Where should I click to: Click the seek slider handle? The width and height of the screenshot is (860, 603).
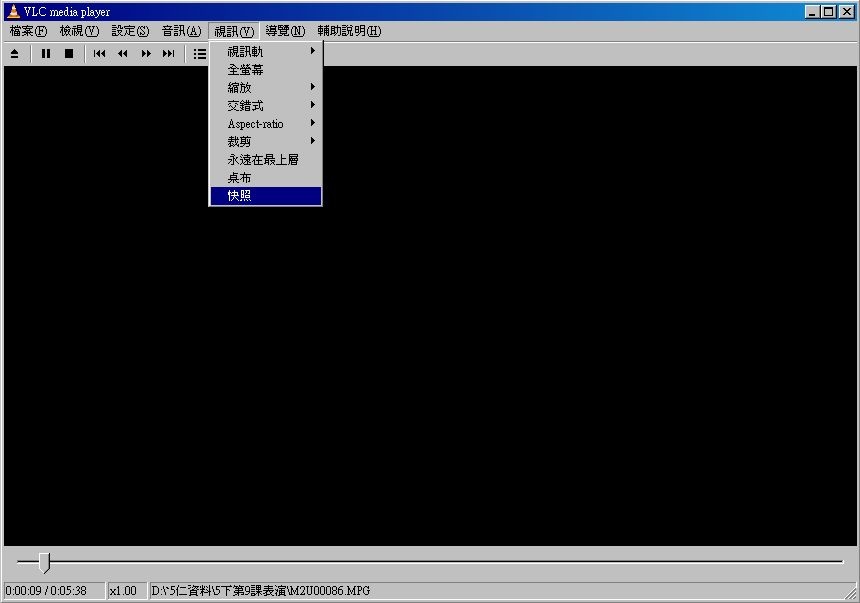coord(44,562)
